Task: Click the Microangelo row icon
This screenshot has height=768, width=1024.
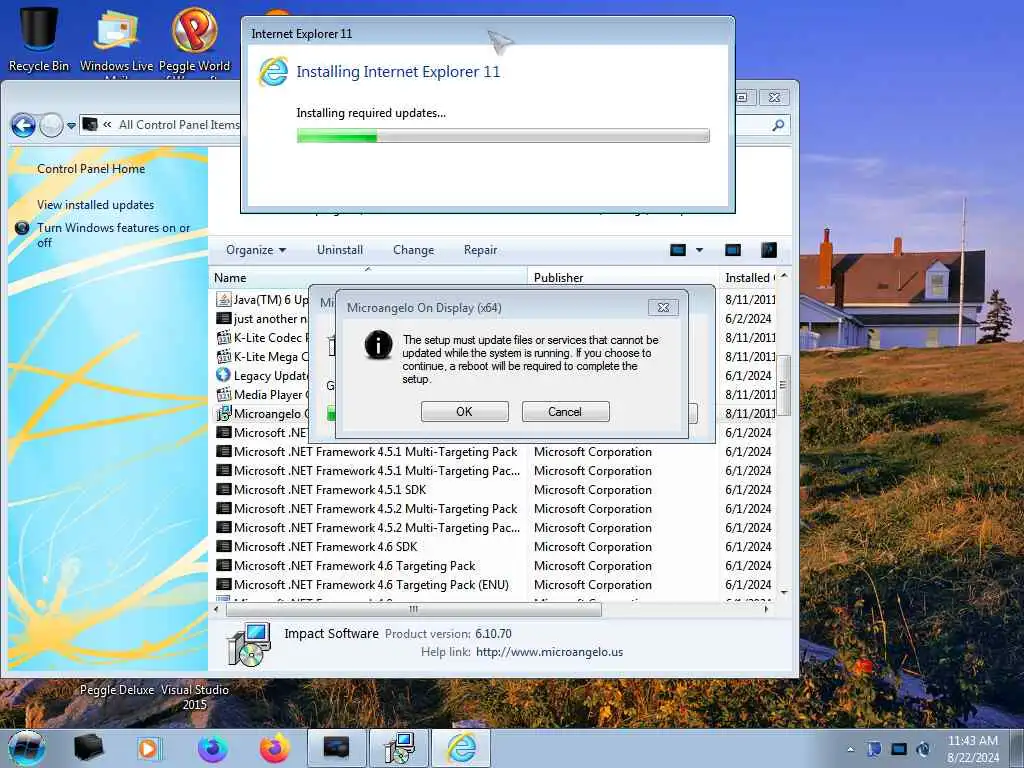Action: click(223, 413)
